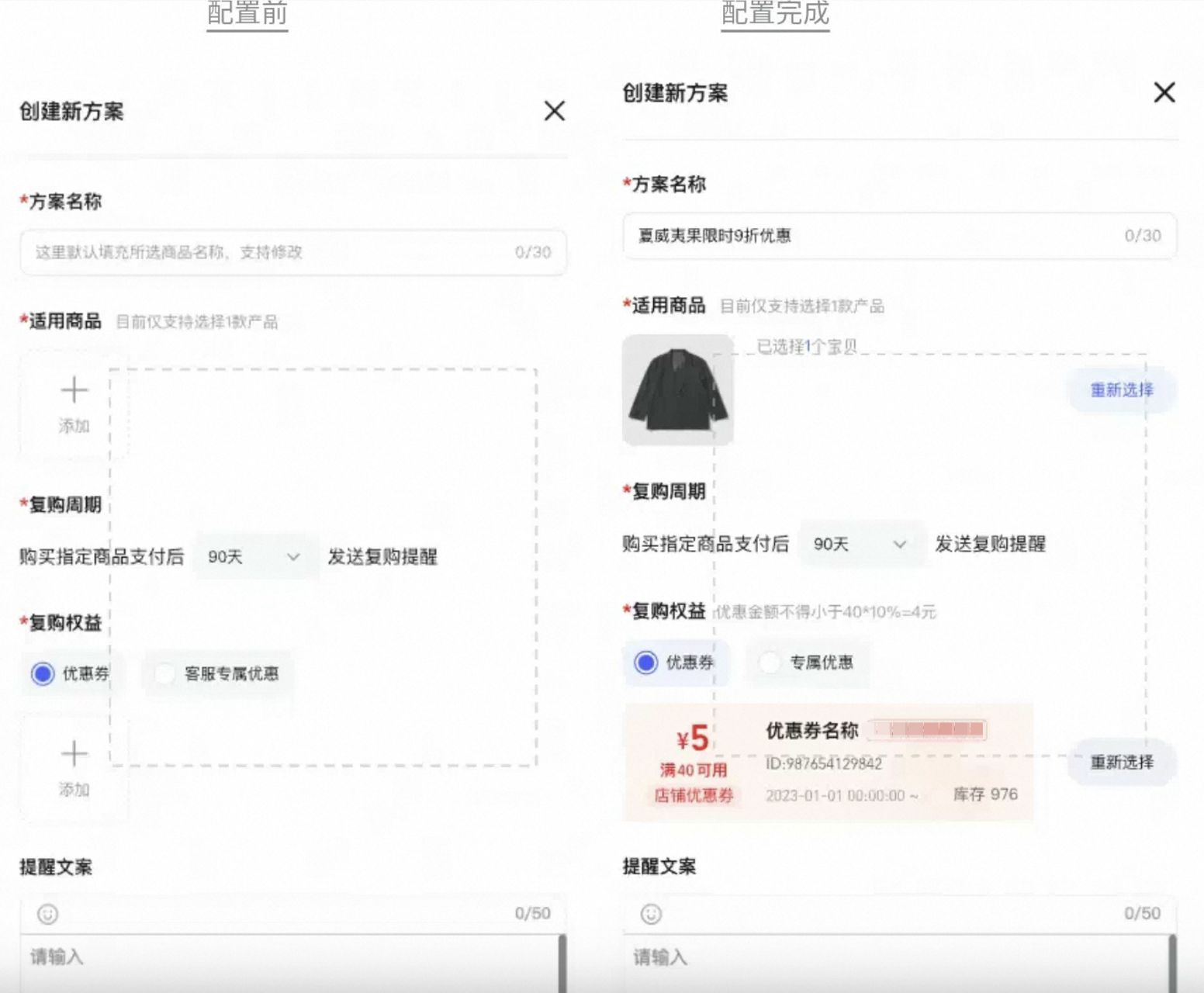1204x993 pixels.
Task: Close the right 配置完成 dialog with X
Action: pyautogui.click(x=1164, y=92)
